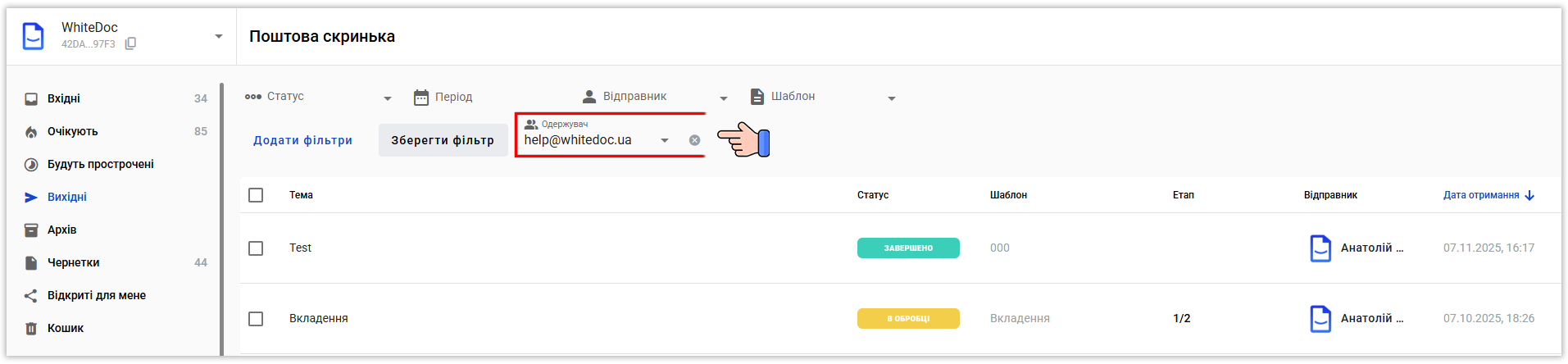Image resolution: width=1568 pixels, height=364 pixels.
Task: Clear the help@whitedoc.ua recipient filter
Action: [694, 140]
